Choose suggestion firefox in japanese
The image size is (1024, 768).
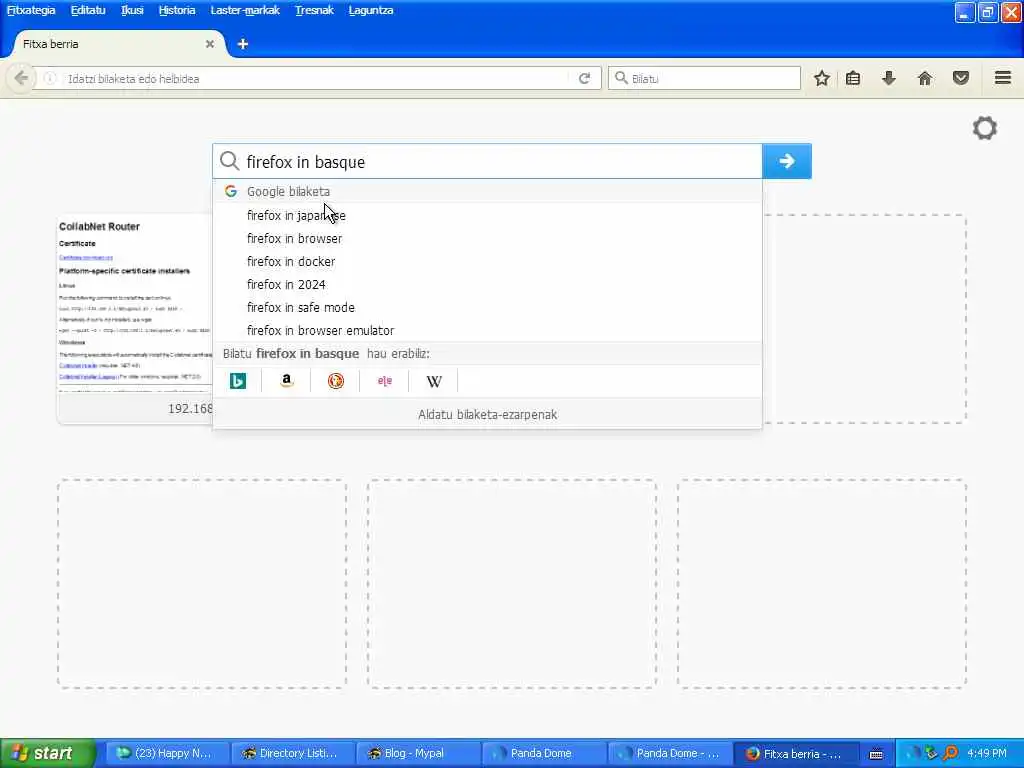click(487, 216)
